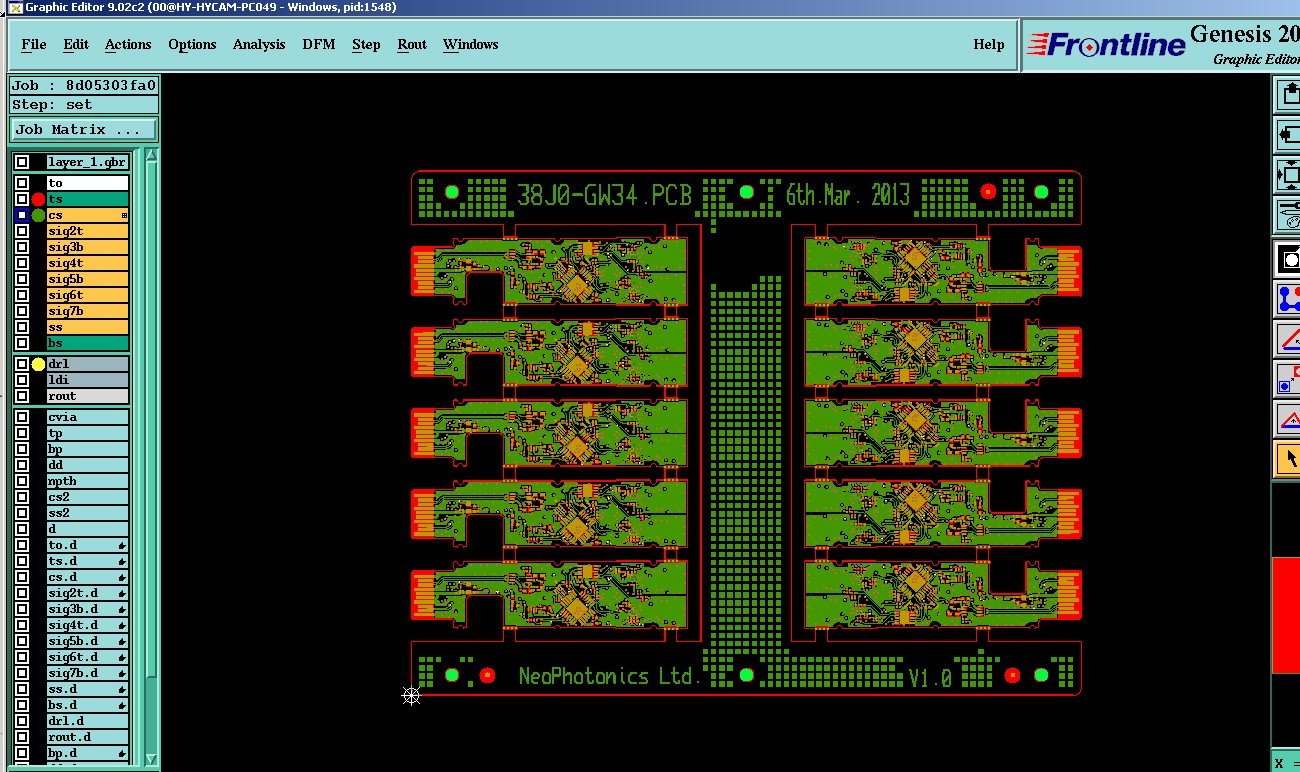Viewport: 1300px width, 772px height.
Task: Select the ss layer name
Action: click(x=88, y=327)
